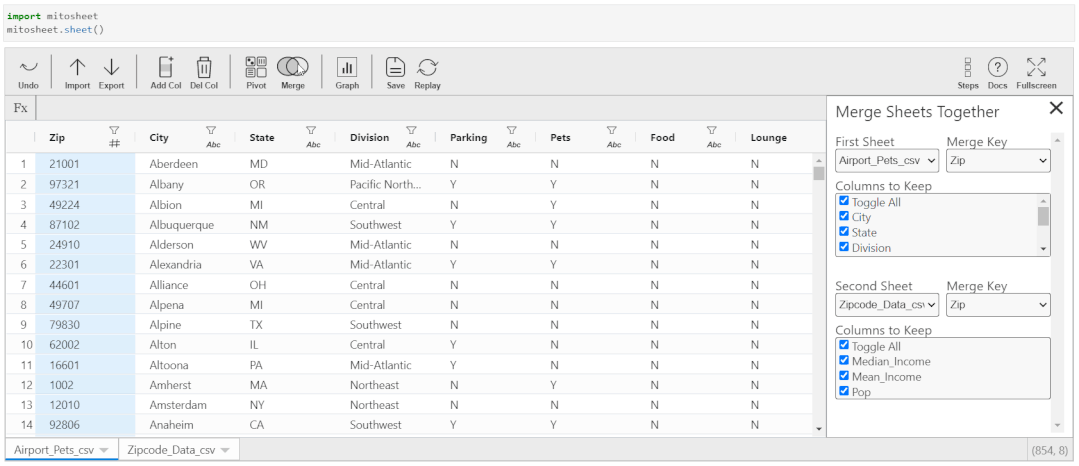Open the First Sheet dropdown
Screen dimensions: 1079x466
tap(887, 160)
